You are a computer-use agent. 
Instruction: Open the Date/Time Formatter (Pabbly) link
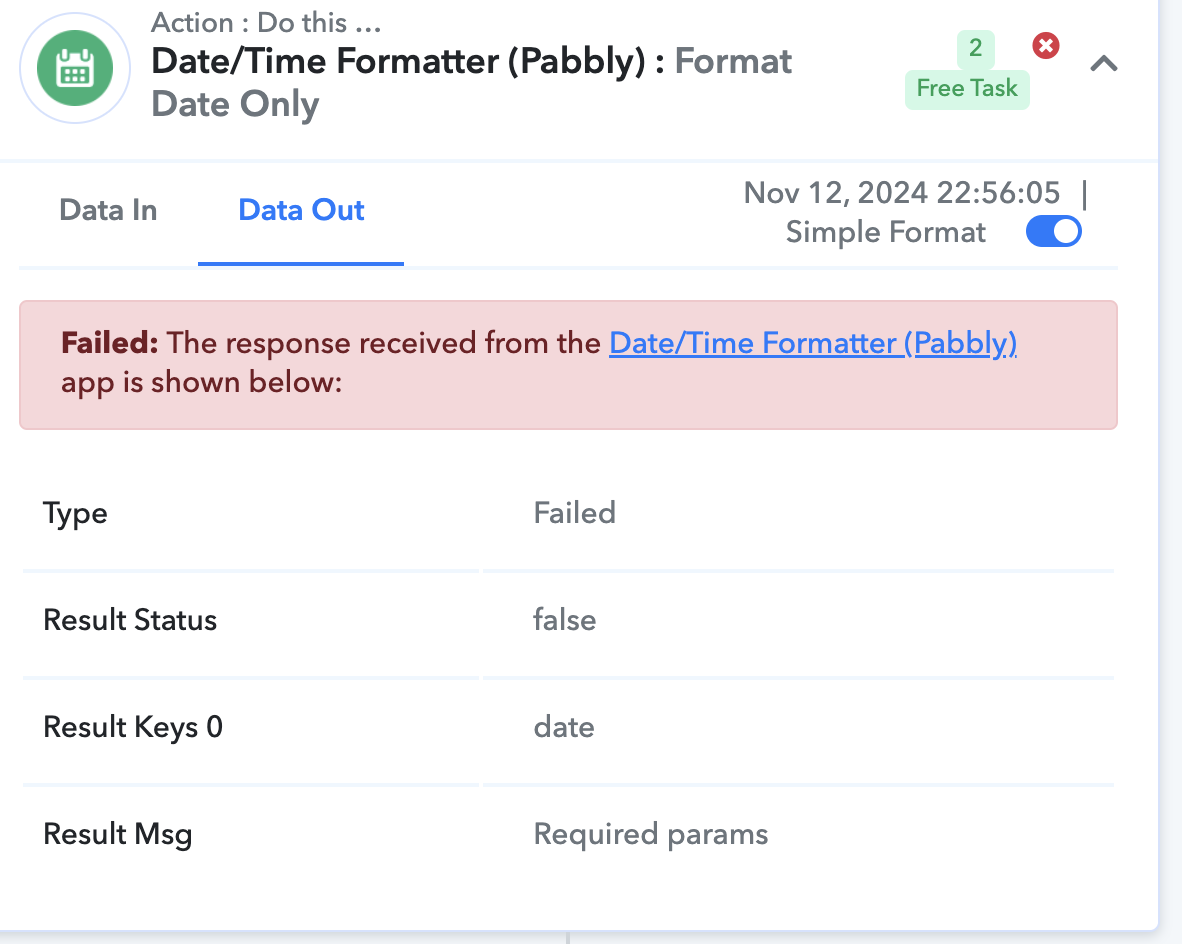[x=813, y=343]
